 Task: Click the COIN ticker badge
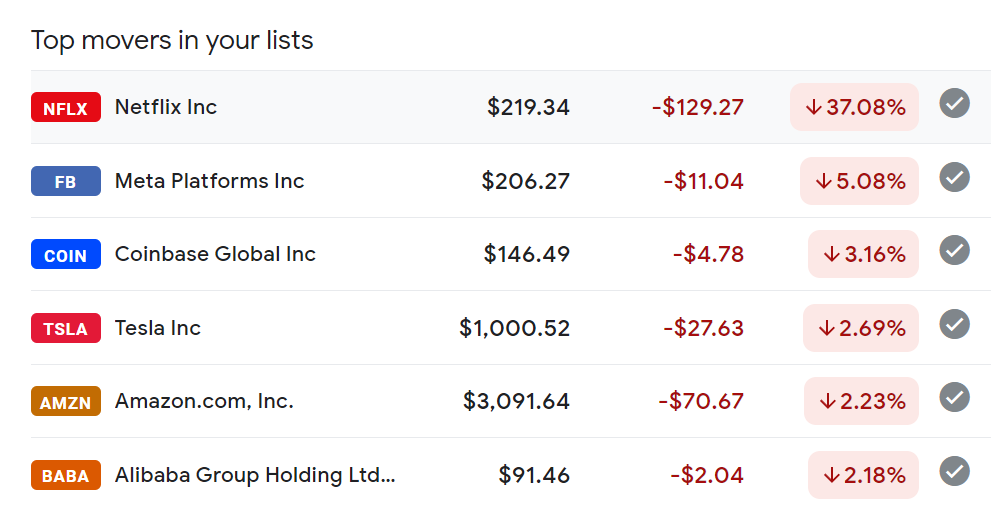tap(66, 254)
